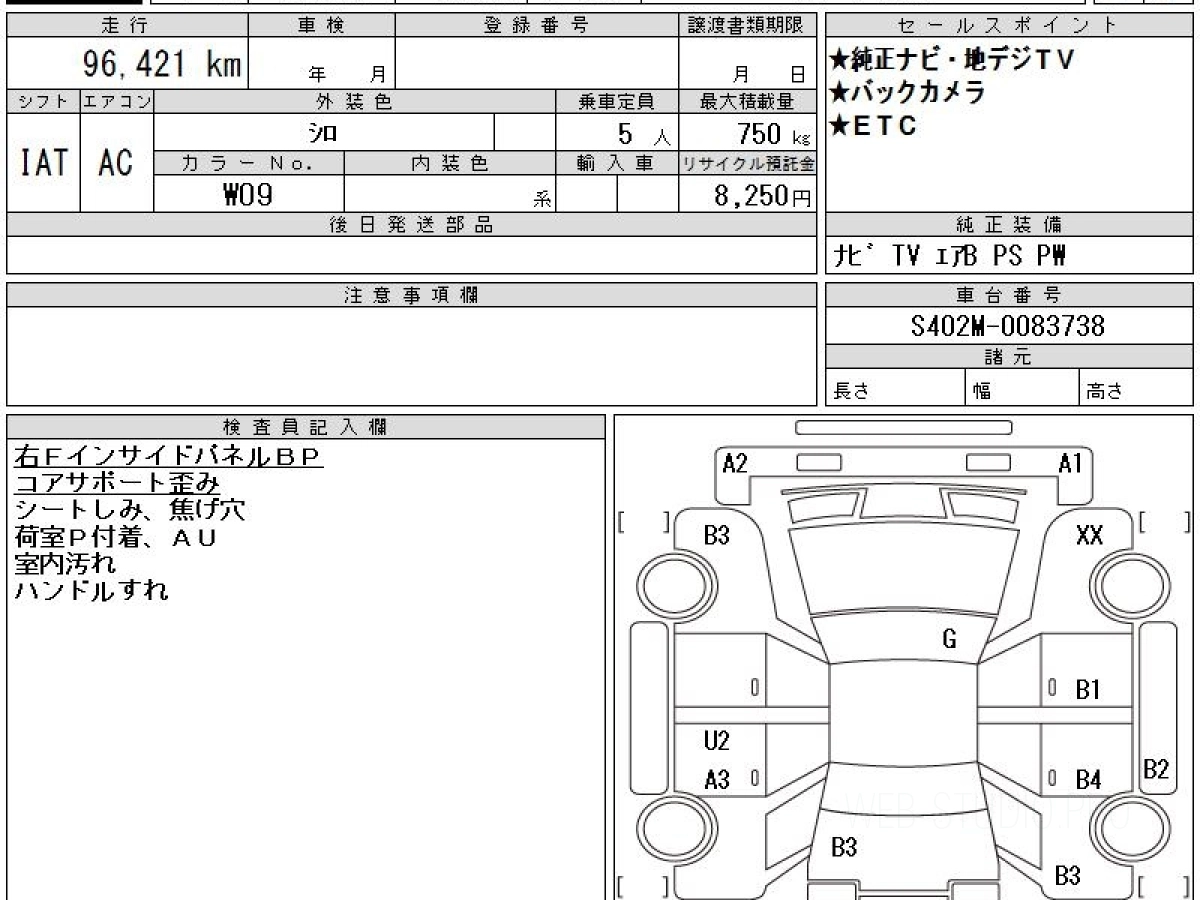This screenshot has height=900, width=1200.
Task: Select the XX marking on right fender
Action: 1089,535
